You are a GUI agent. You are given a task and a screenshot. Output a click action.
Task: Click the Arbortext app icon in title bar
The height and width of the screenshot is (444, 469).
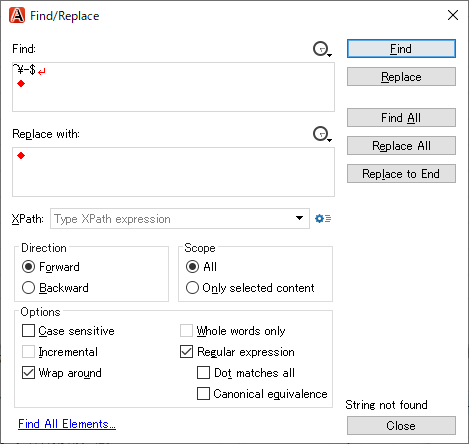(17, 15)
